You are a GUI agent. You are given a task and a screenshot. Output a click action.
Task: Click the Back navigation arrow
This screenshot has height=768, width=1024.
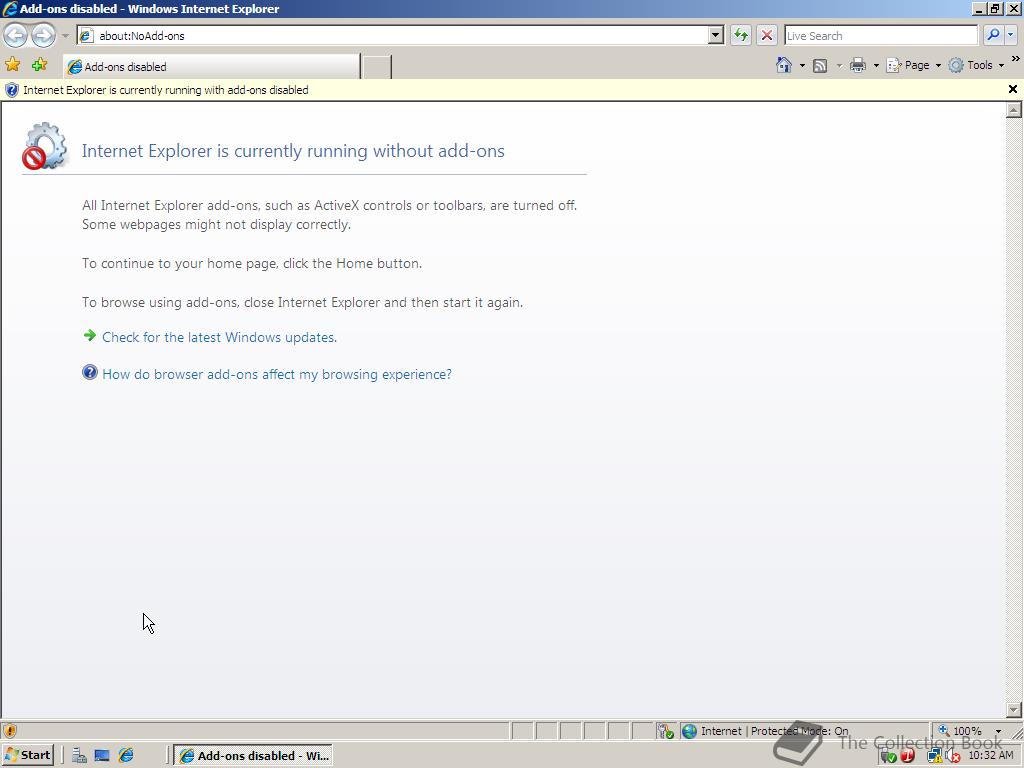point(16,35)
